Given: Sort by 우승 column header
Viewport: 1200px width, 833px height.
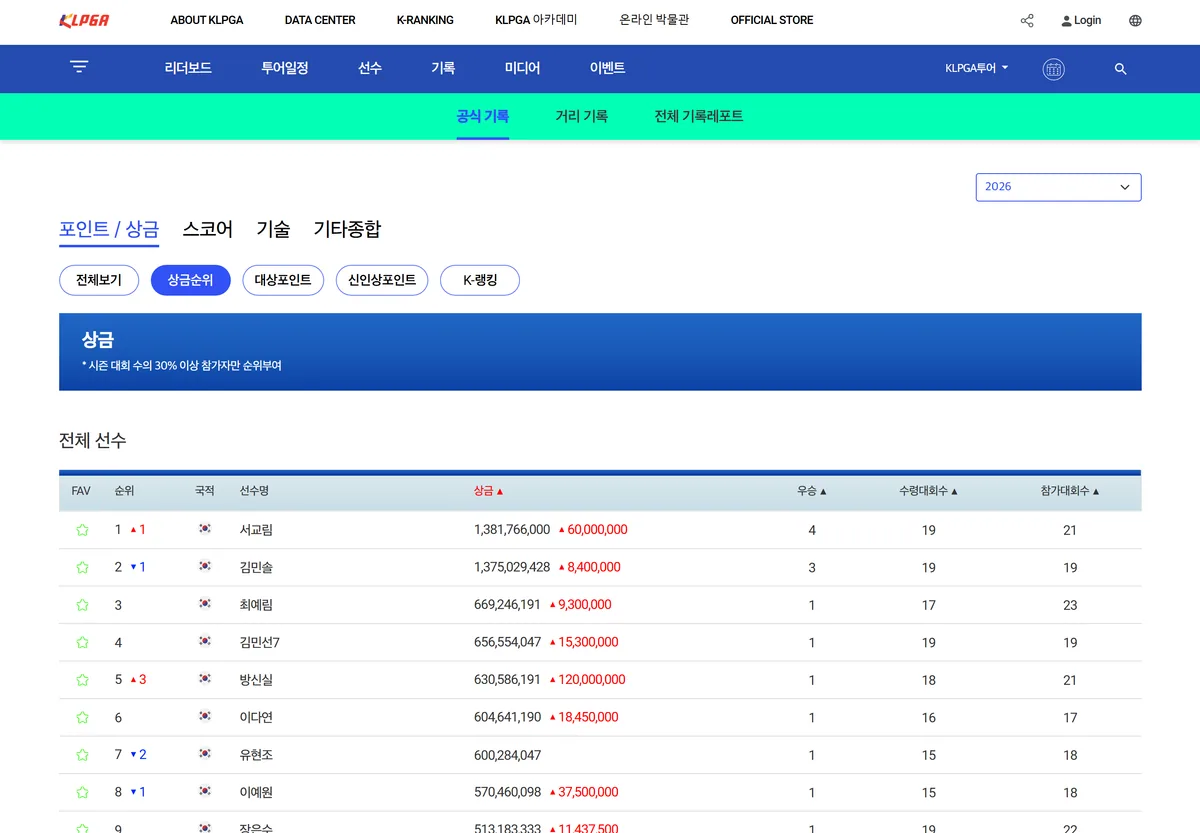Looking at the screenshot, I should (x=812, y=491).
